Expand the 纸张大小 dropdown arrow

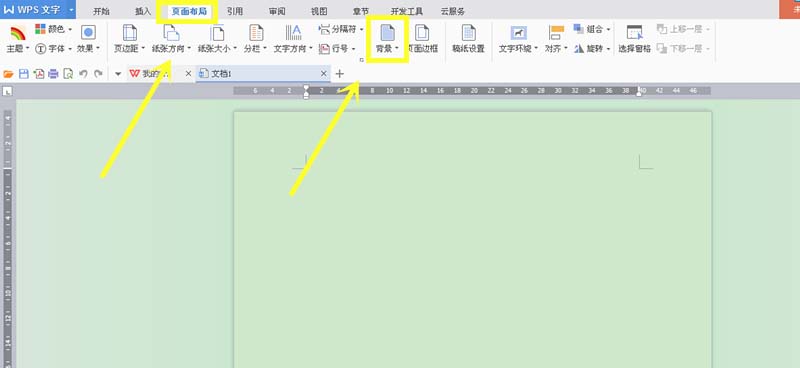(x=235, y=49)
